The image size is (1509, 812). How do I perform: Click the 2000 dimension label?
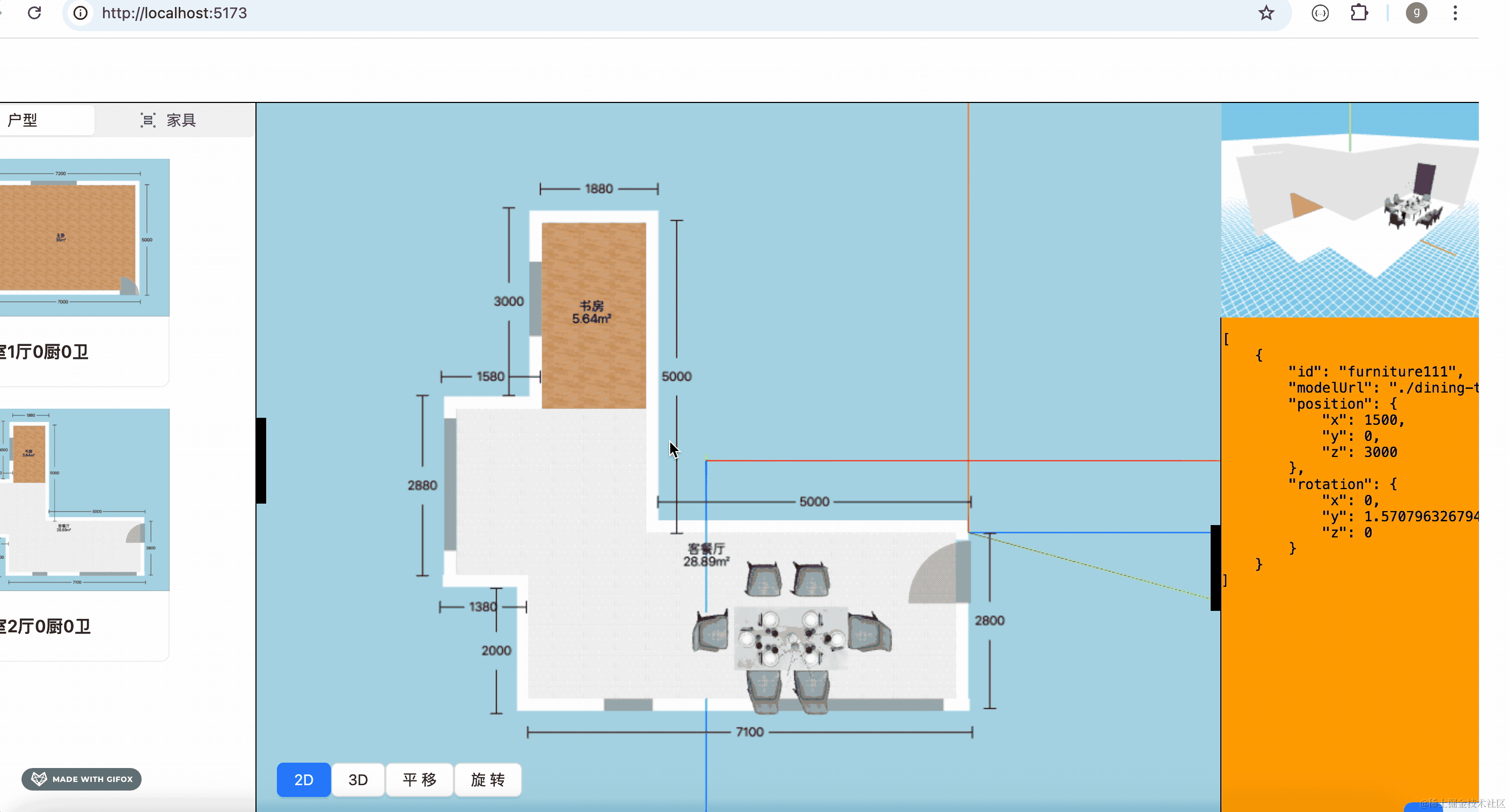496,651
